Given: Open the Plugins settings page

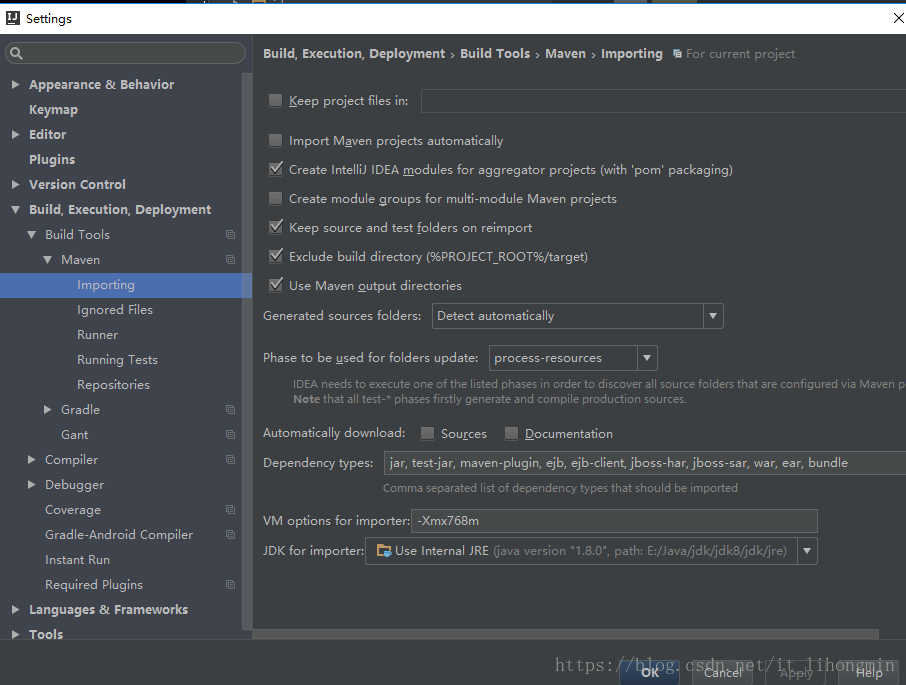Looking at the screenshot, I should (52, 160).
